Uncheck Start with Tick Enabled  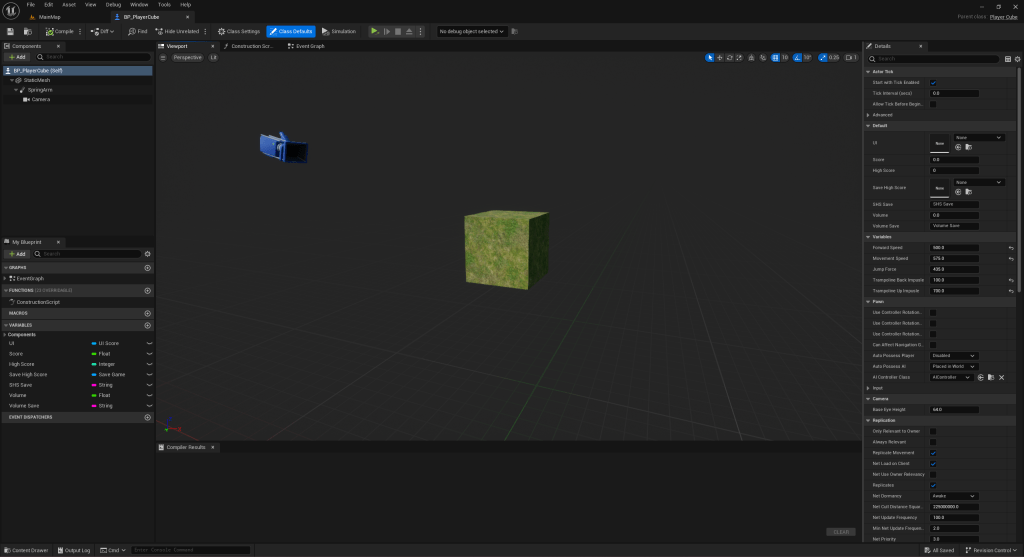[933, 82]
